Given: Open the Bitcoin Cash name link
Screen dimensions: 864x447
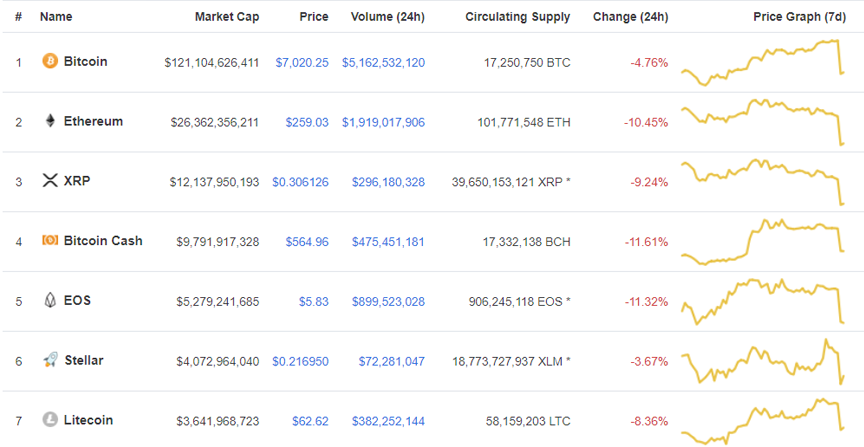Looking at the screenshot, I should point(103,241).
